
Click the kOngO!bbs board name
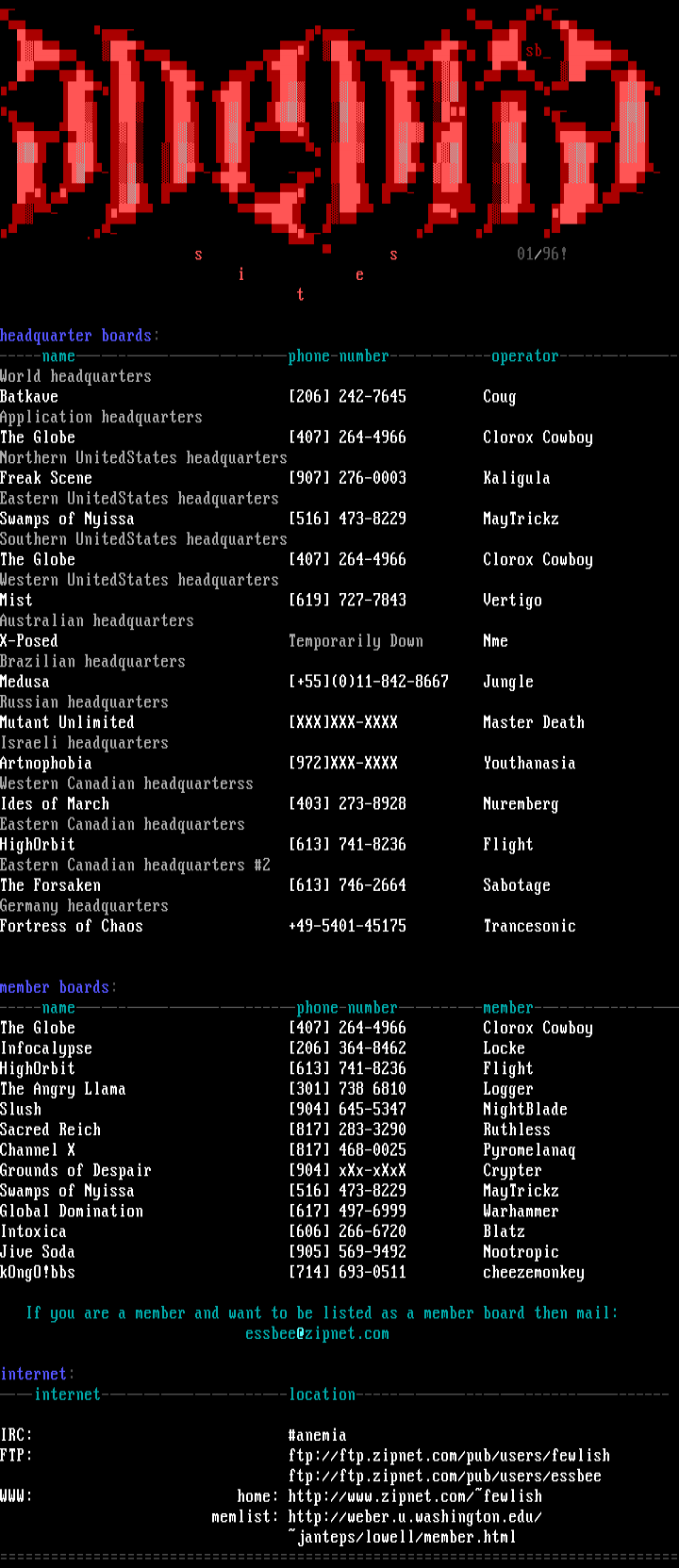38,1273
